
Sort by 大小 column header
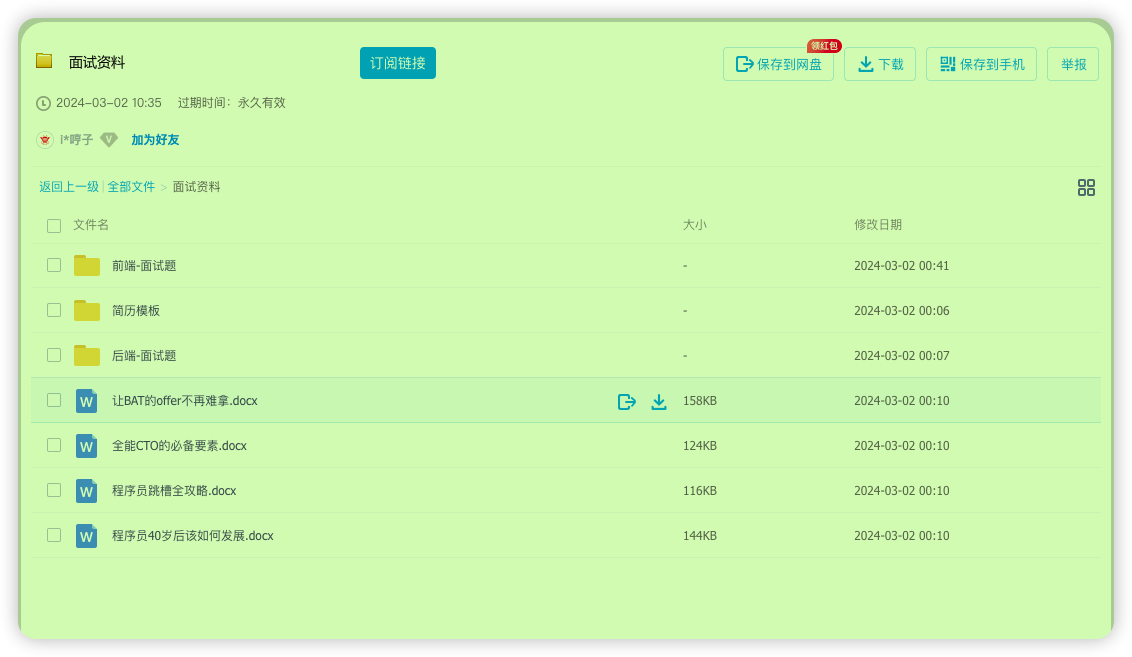pyautogui.click(x=694, y=225)
